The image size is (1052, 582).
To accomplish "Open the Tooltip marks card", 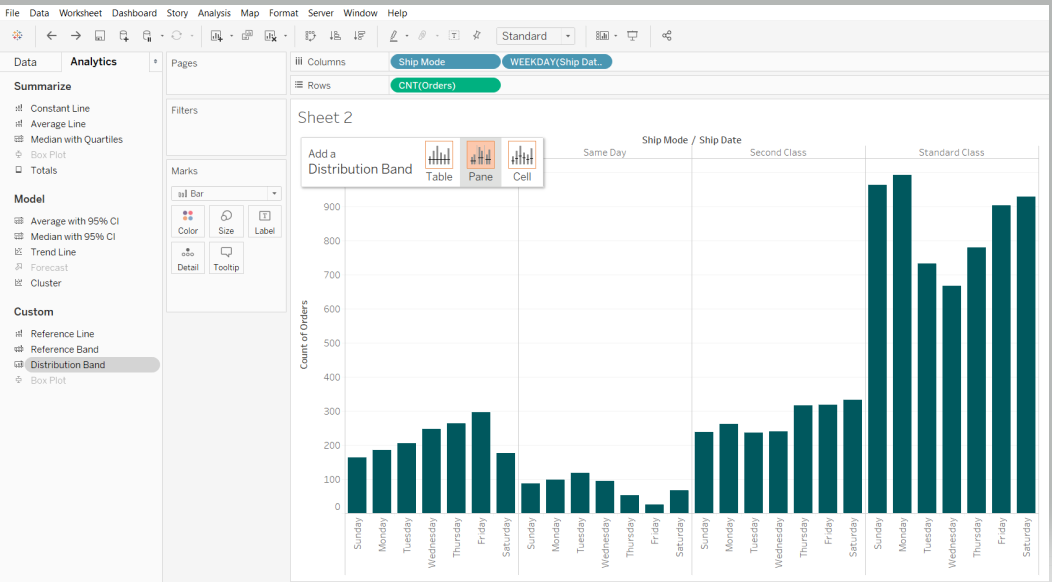I will 226,258.
